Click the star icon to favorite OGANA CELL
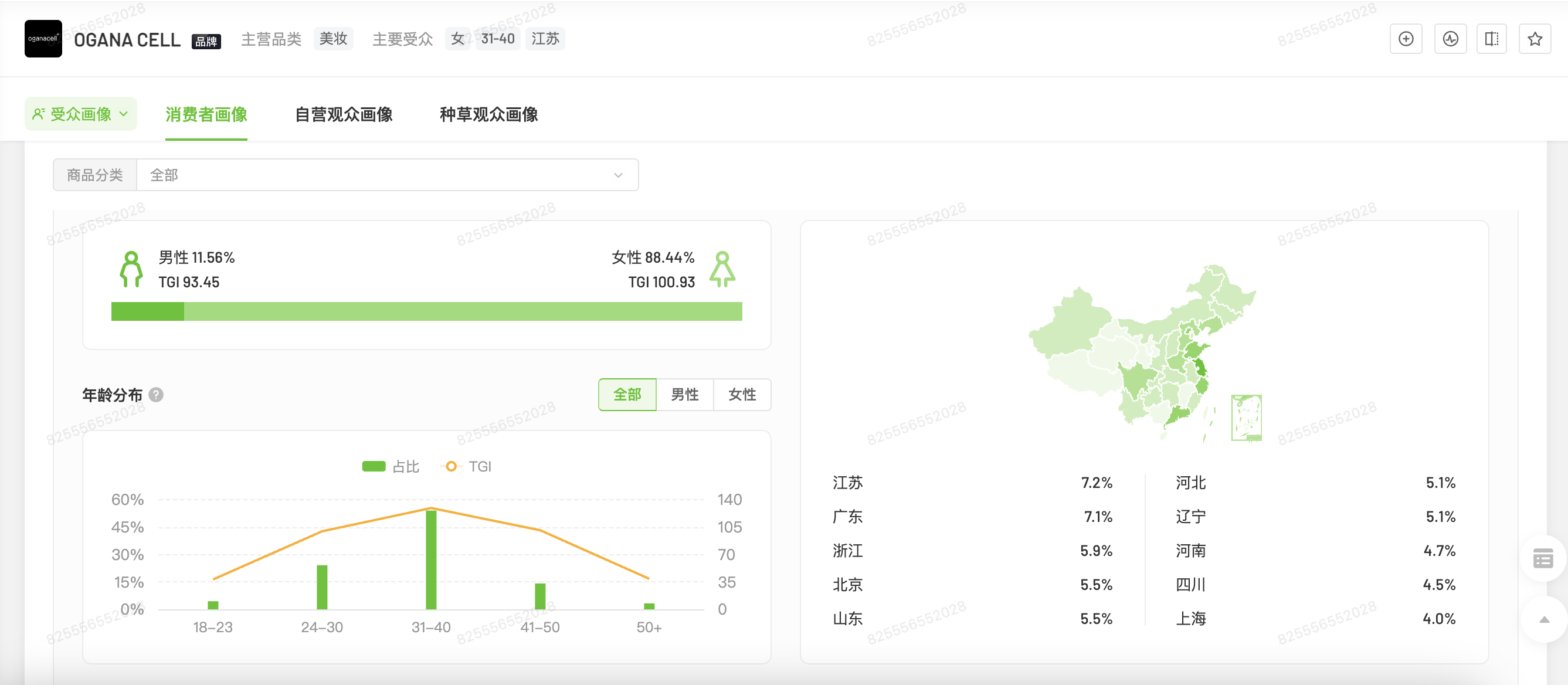 [x=1535, y=38]
